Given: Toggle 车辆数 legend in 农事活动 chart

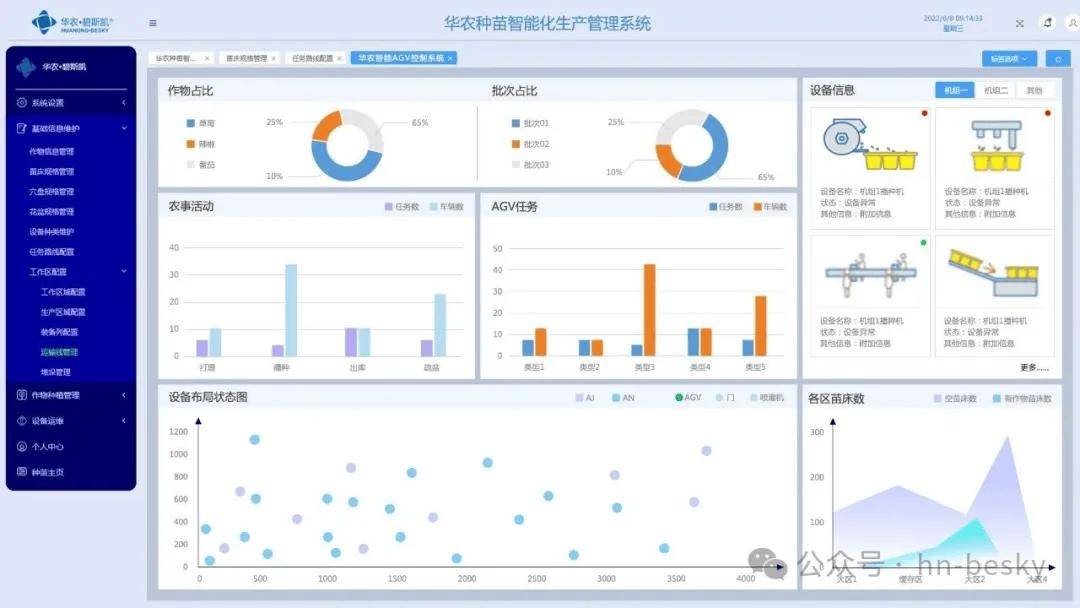Looking at the screenshot, I should pos(446,207).
